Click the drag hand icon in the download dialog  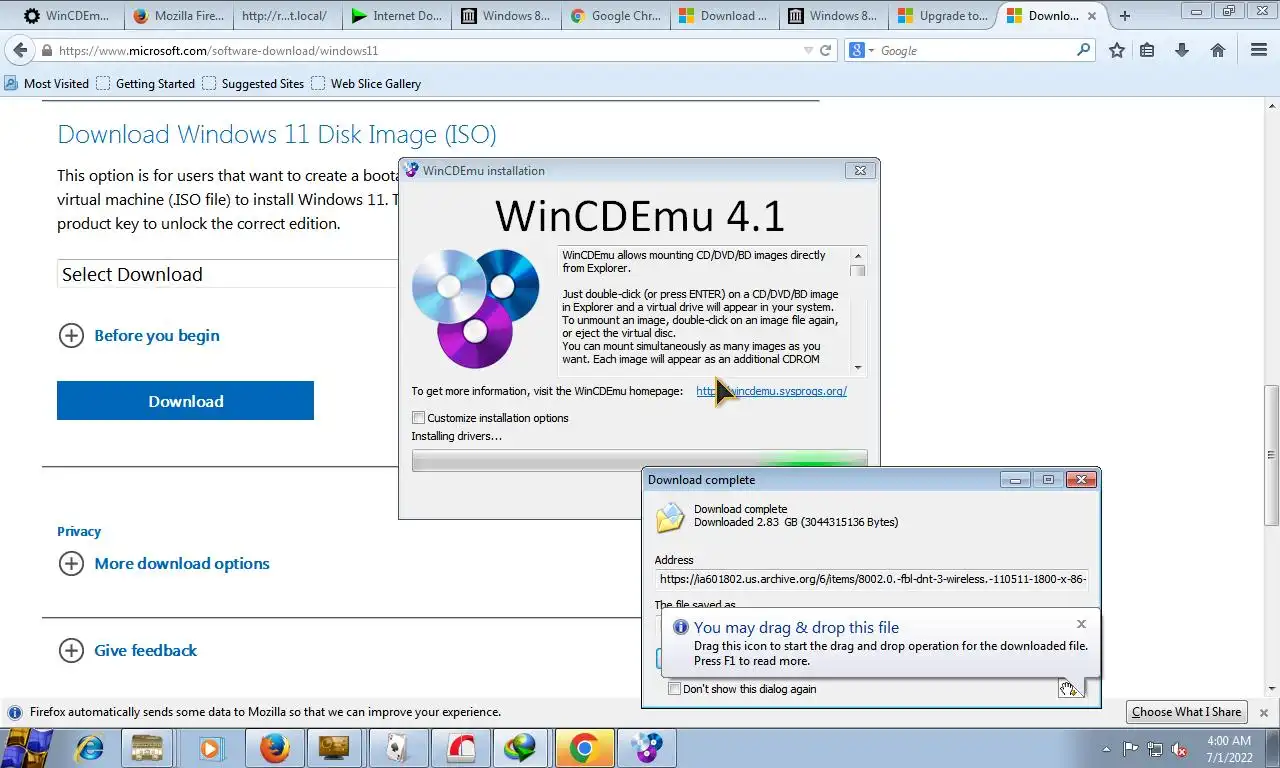(1070, 688)
